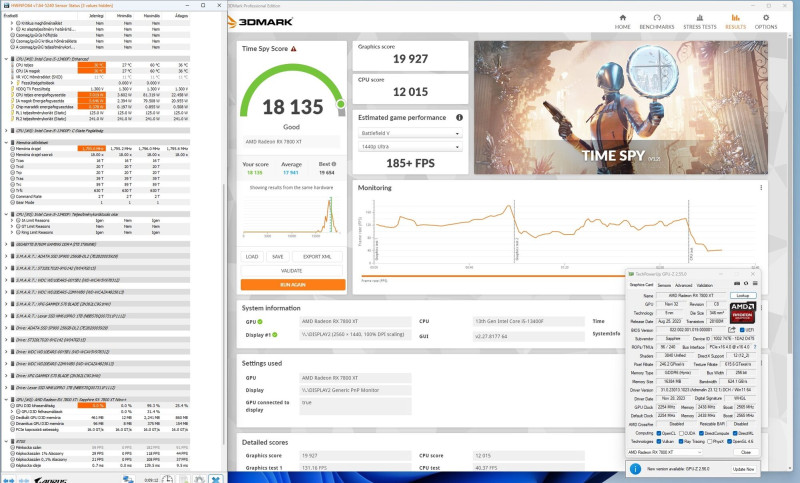800x483 pixels.
Task: Switch to the Validation tab in GPU-Z
Action: tap(705, 285)
